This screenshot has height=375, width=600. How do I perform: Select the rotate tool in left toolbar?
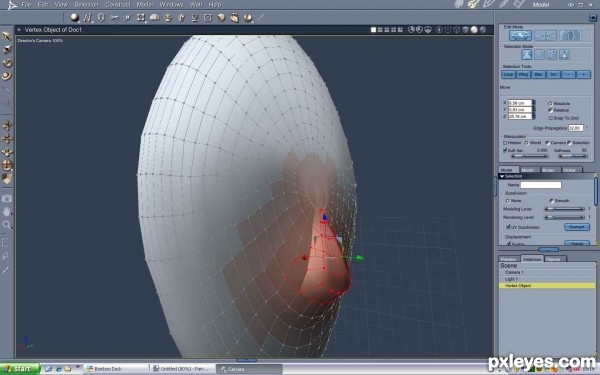7,63
